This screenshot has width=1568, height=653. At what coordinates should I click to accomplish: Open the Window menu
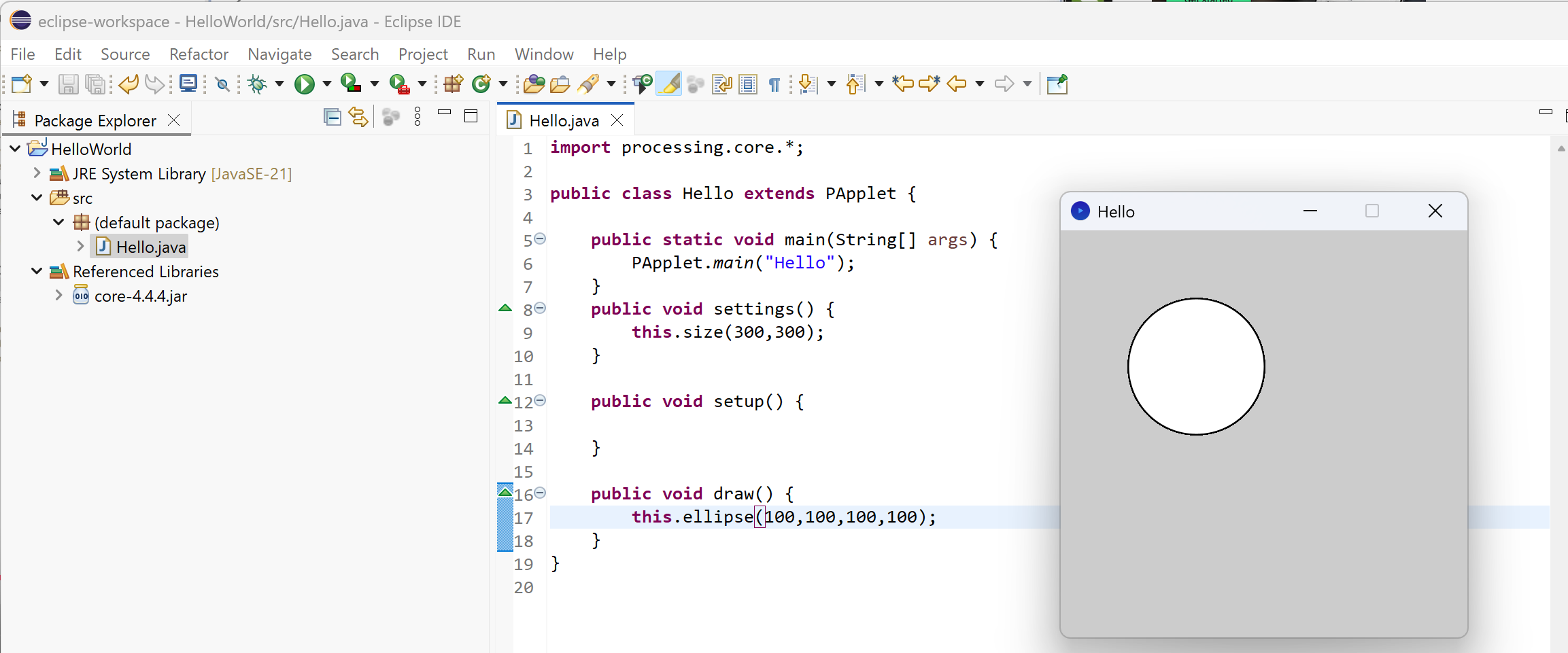coord(544,54)
